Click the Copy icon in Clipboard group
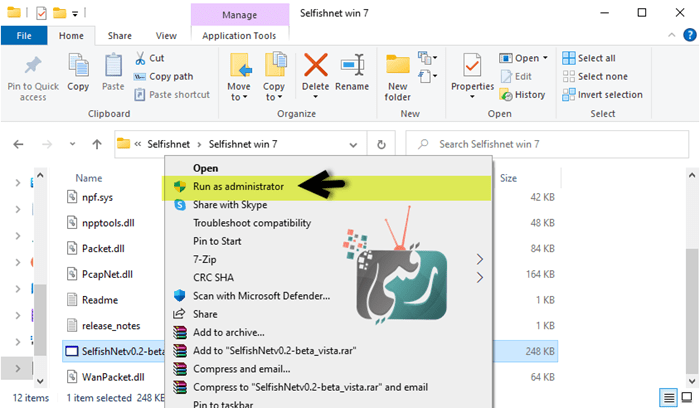This screenshot has width=700, height=408. (x=78, y=65)
